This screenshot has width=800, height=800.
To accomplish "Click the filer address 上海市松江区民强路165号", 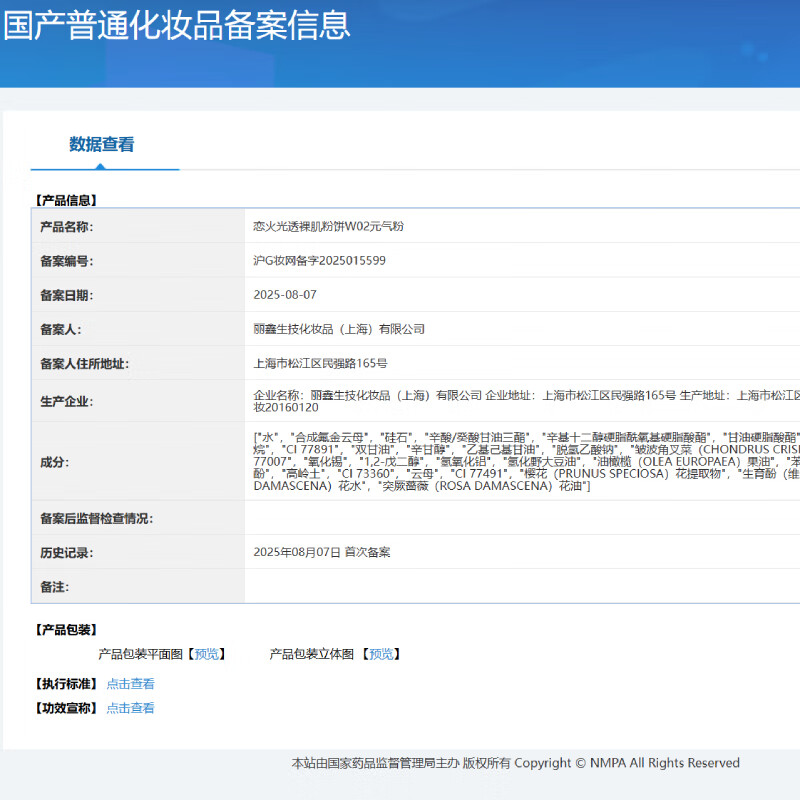I will click(320, 364).
